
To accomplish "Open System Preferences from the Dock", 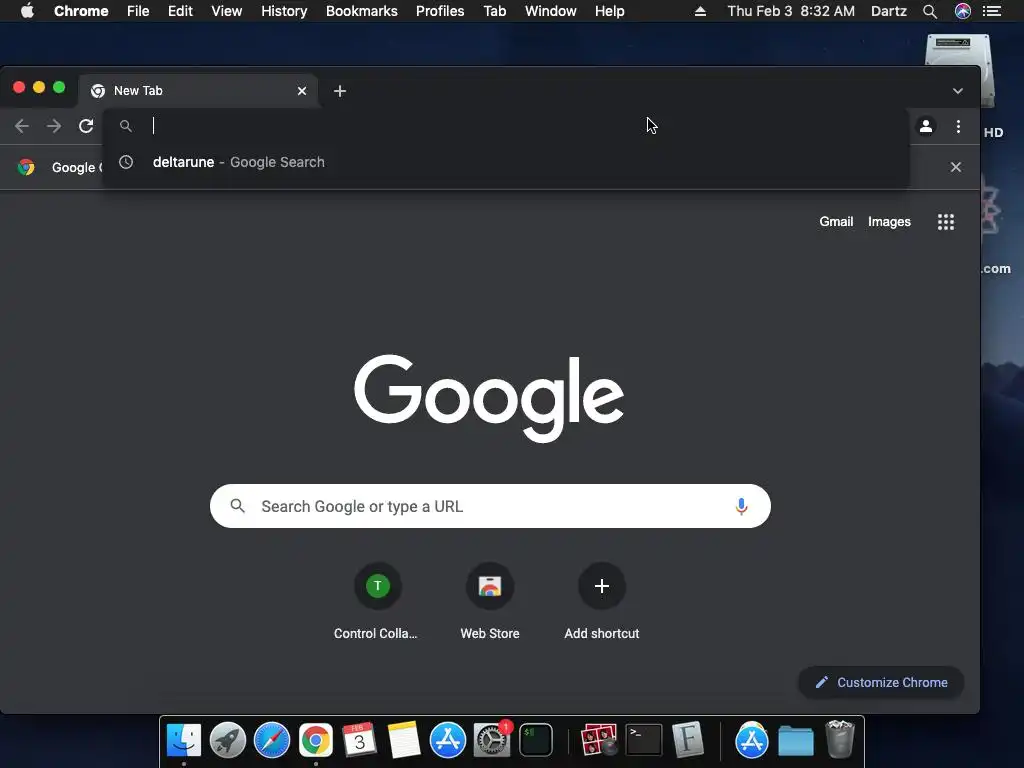I will 492,740.
